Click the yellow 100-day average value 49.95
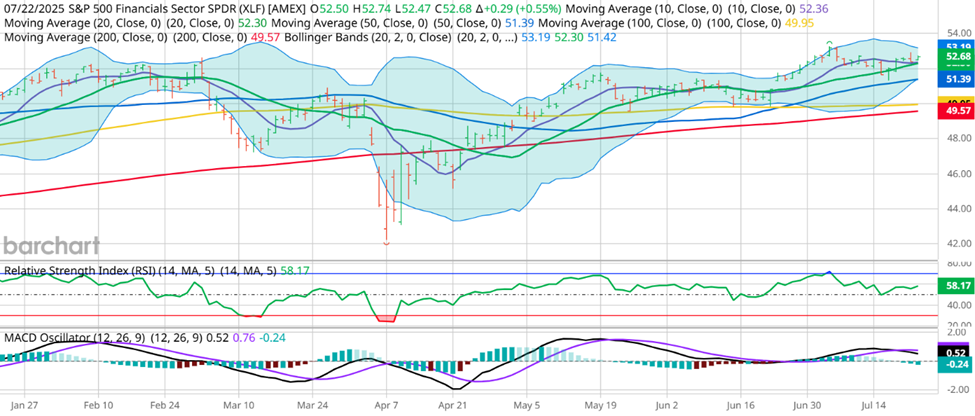975x416 pixels. point(800,22)
